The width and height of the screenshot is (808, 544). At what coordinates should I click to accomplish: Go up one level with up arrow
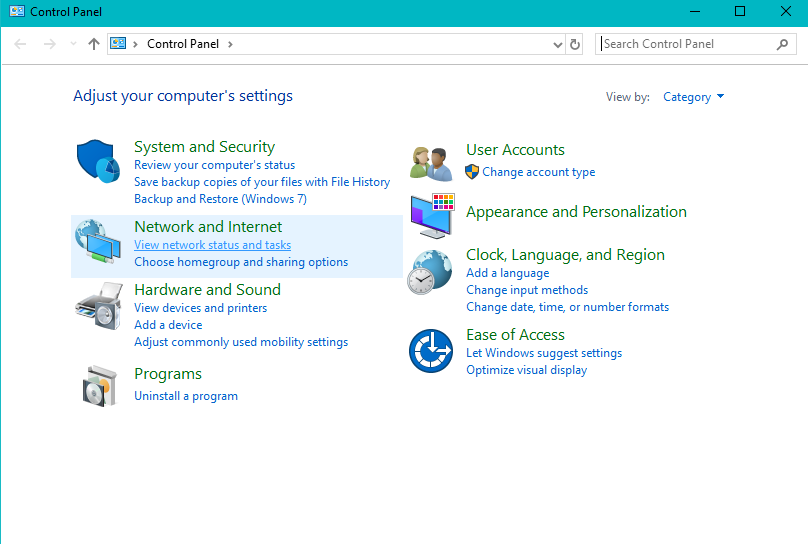pos(93,44)
